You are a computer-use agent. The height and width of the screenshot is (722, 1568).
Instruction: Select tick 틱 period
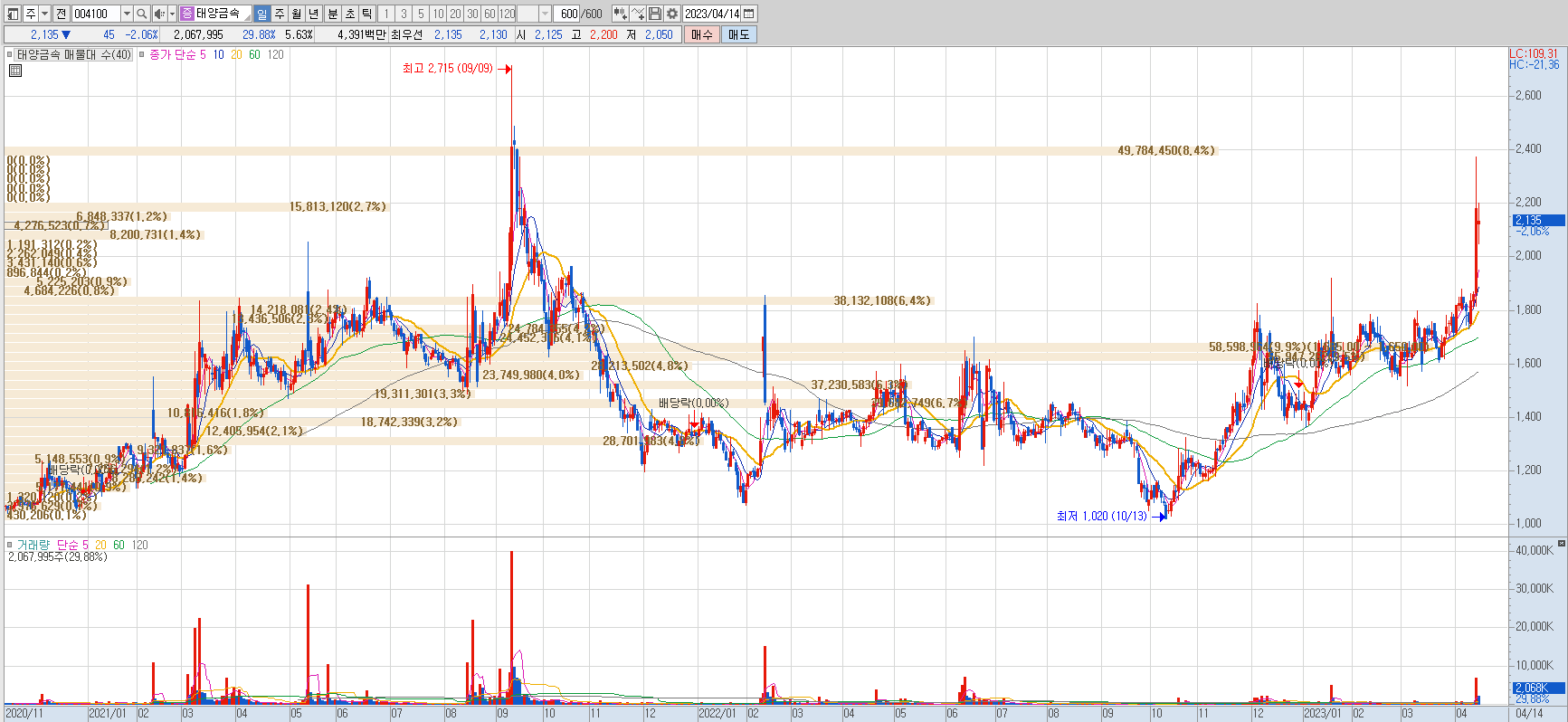tap(367, 14)
